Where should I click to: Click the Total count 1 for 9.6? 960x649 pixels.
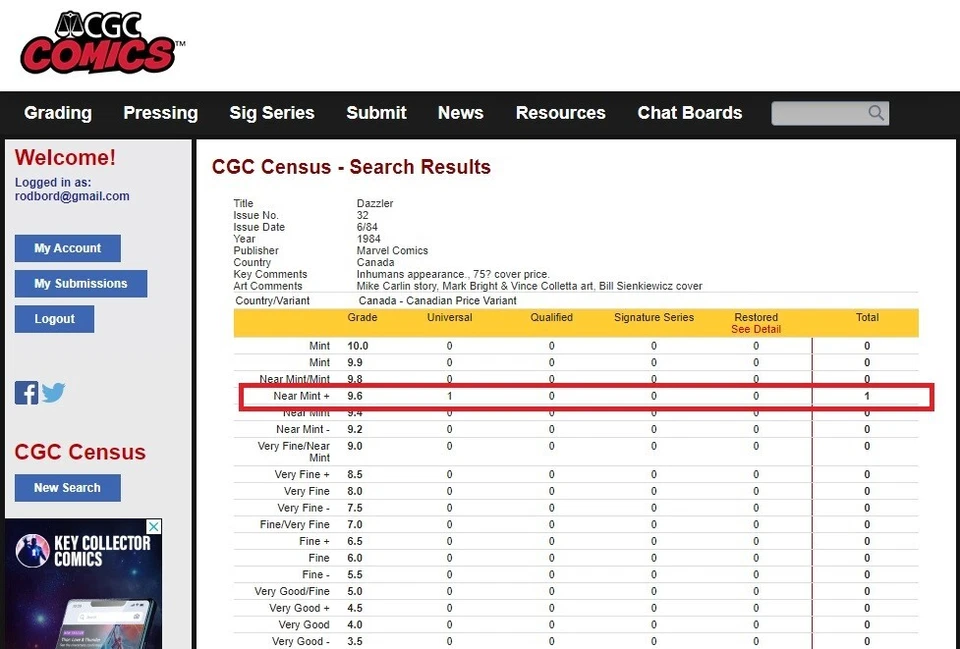pos(867,396)
